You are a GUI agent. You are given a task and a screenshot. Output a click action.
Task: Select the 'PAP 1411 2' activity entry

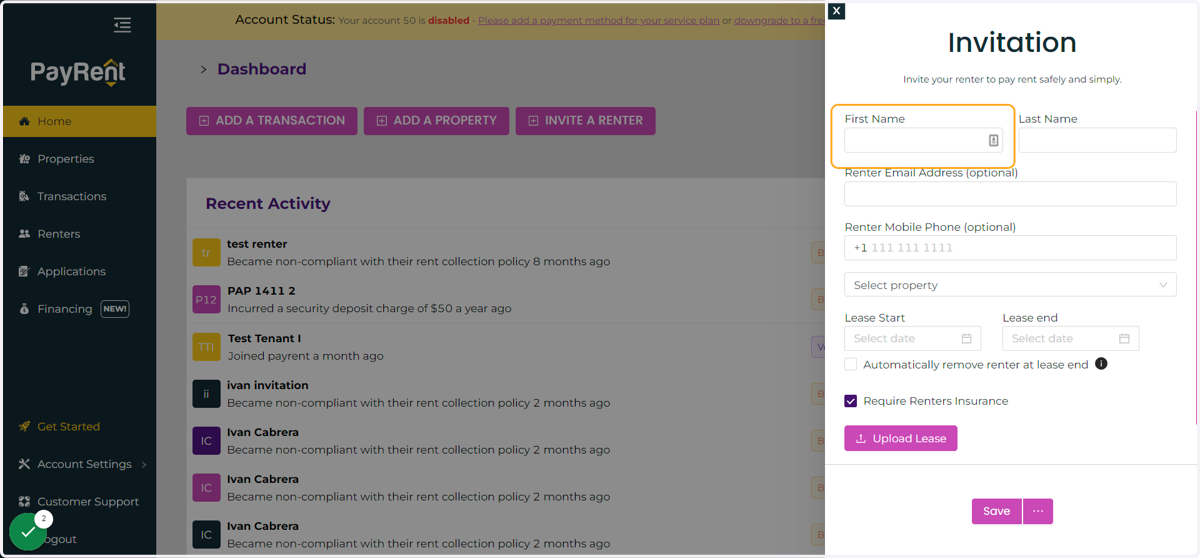click(x=506, y=300)
